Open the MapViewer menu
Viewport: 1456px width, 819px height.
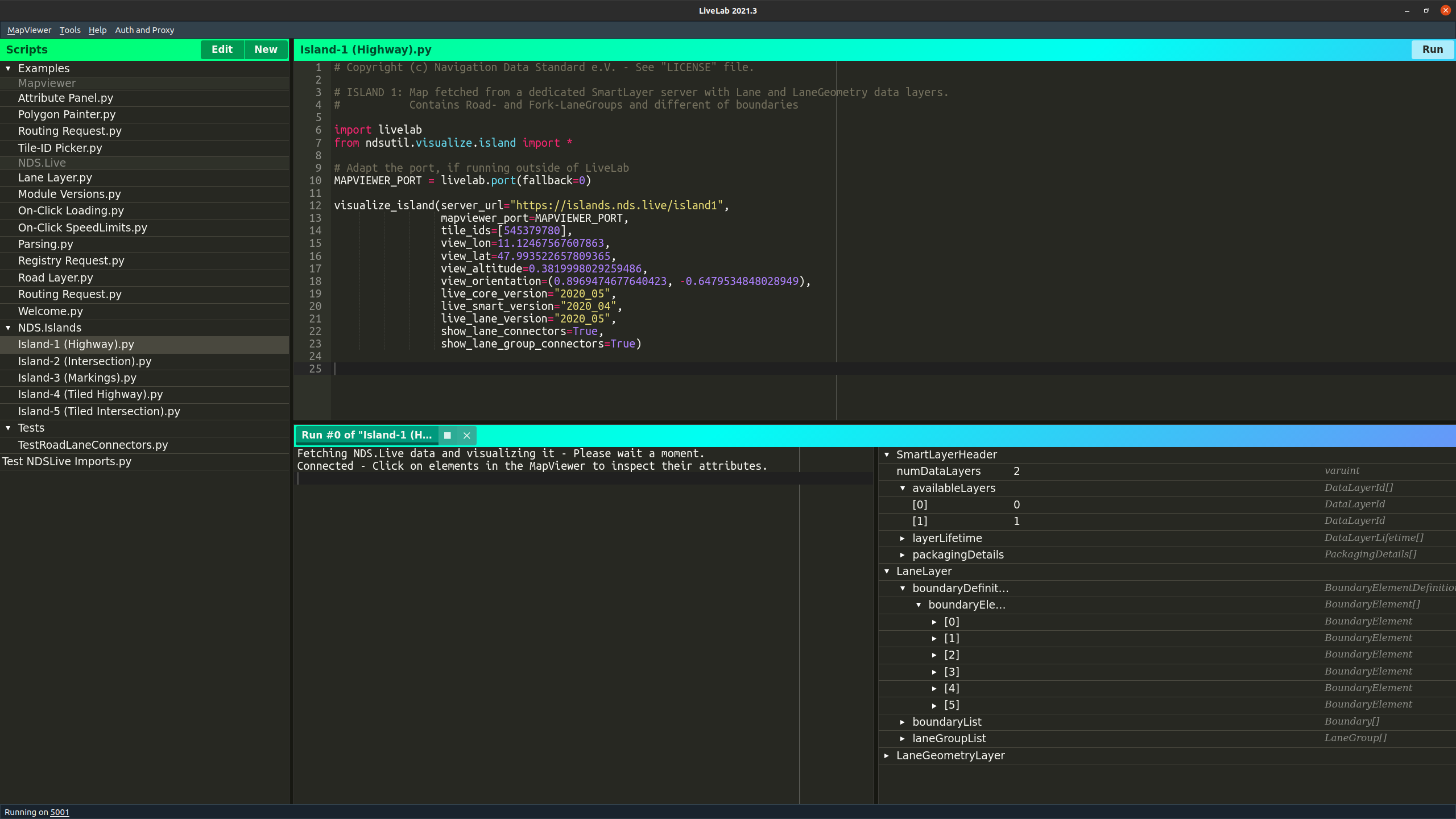click(x=29, y=30)
